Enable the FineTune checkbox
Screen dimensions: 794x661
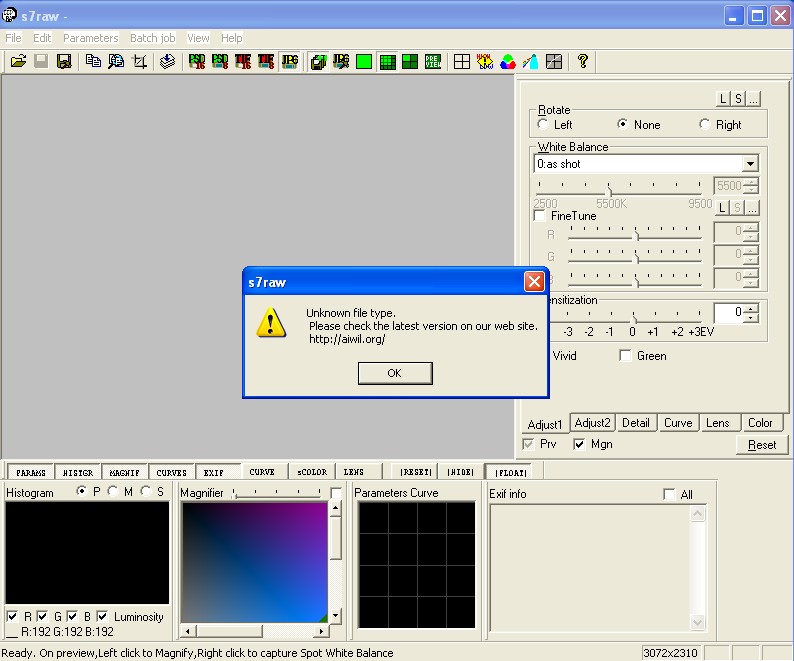[x=540, y=216]
